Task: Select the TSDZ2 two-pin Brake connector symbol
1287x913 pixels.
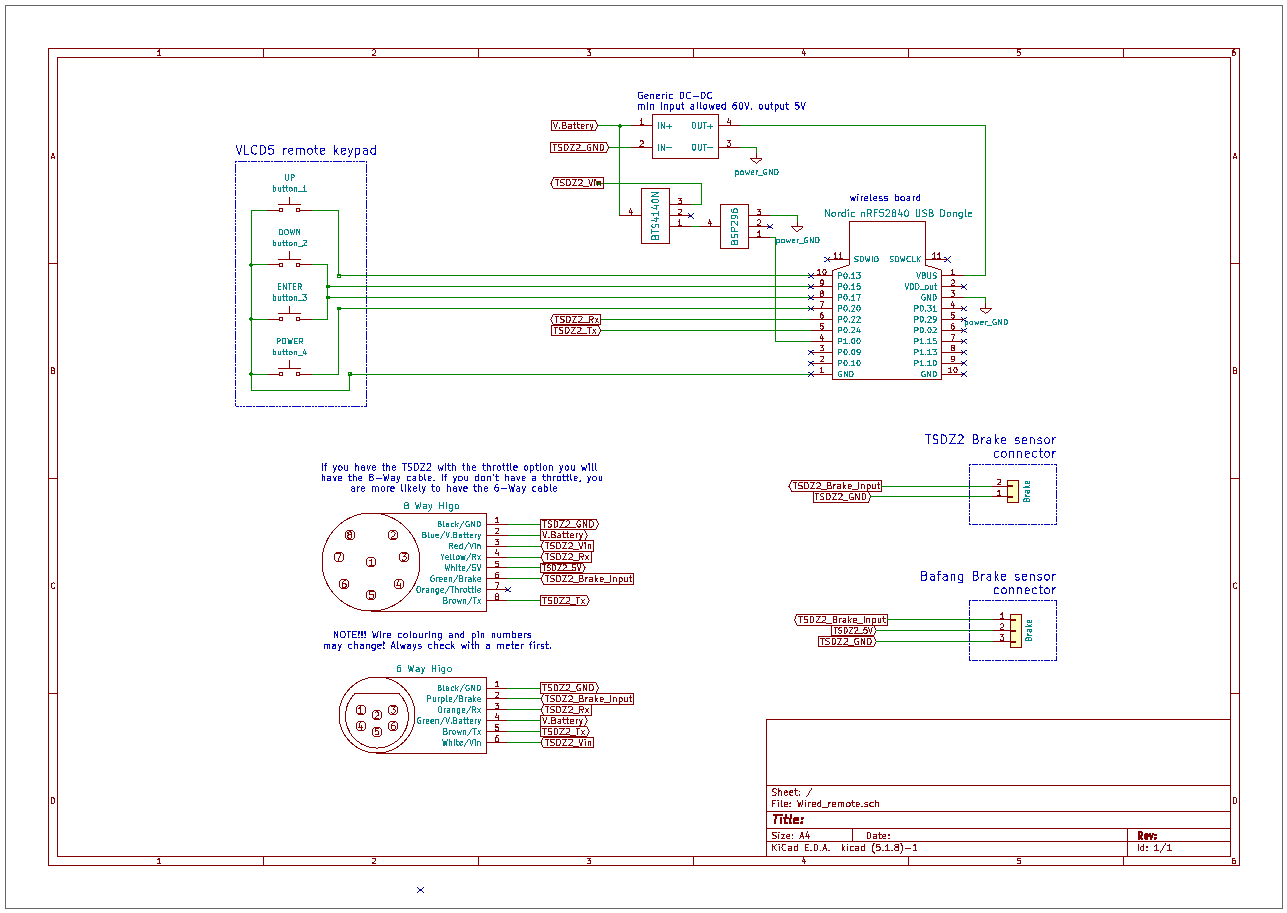Action: 1012,491
